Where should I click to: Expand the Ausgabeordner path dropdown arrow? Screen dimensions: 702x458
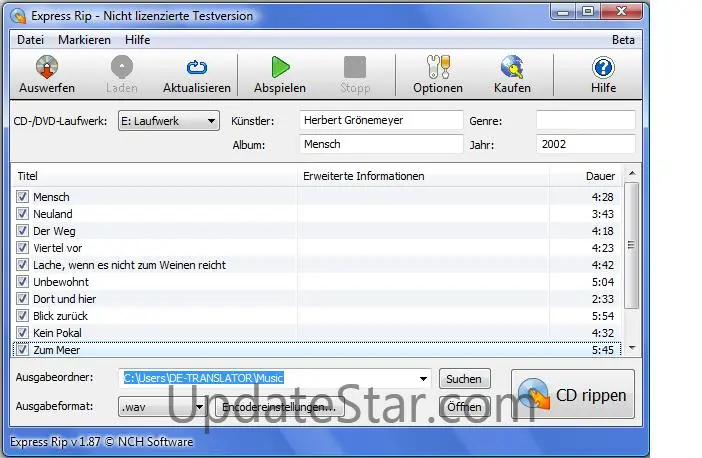pos(423,379)
